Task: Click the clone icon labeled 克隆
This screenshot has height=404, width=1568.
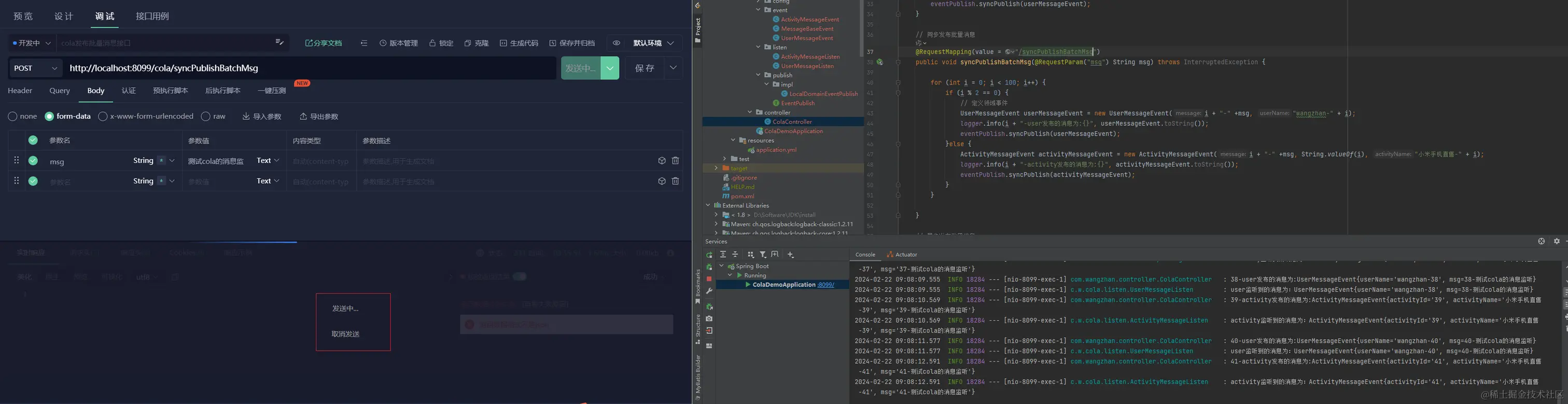Action: [468, 43]
